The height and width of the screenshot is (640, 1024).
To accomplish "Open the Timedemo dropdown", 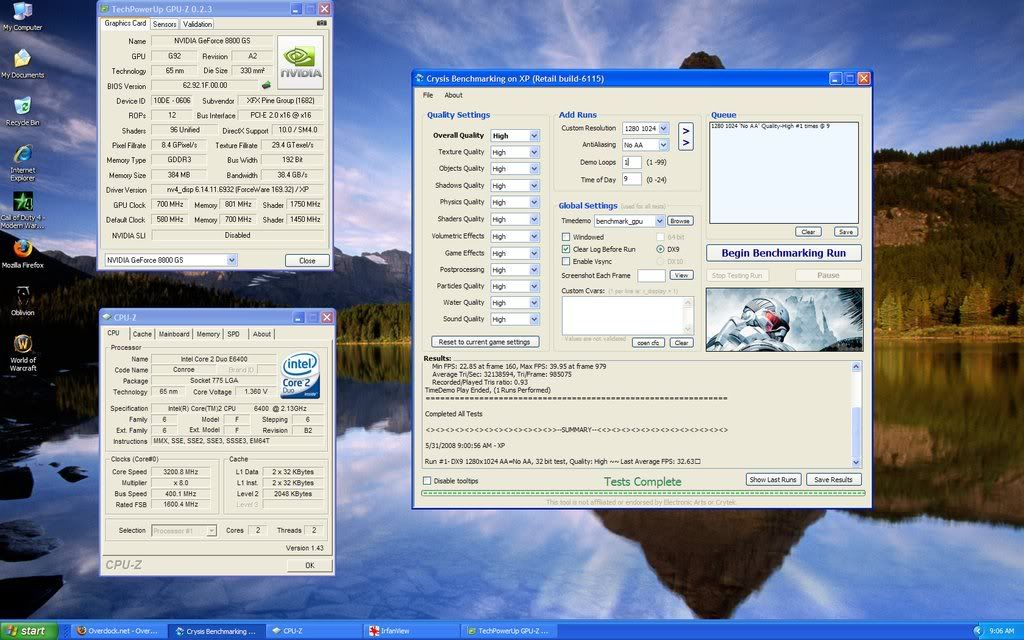I will click(x=660, y=221).
